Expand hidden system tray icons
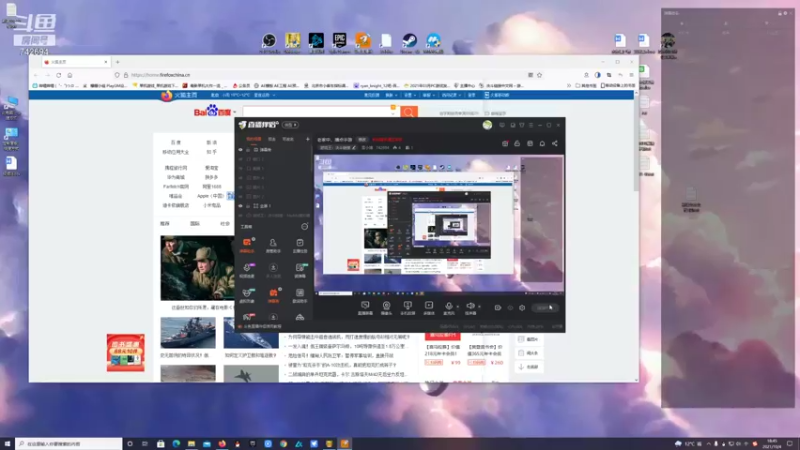Viewport: 800px width, 450px height. pyautogui.click(x=708, y=444)
